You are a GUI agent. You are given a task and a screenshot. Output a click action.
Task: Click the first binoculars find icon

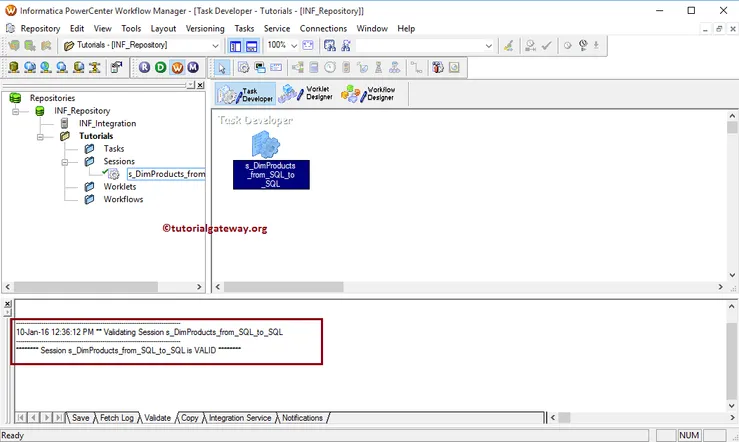click(x=330, y=45)
